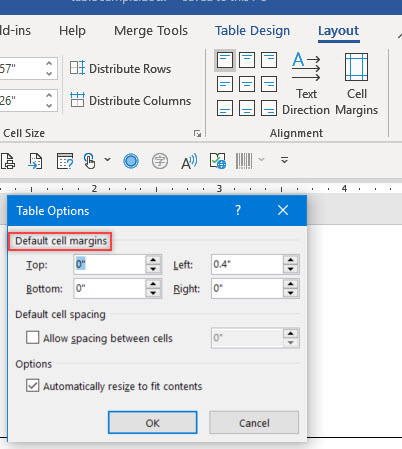Screen dimensions: 402x449
Task: Click the grayed circular character icon
Action: pyautogui.click(x=160, y=161)
